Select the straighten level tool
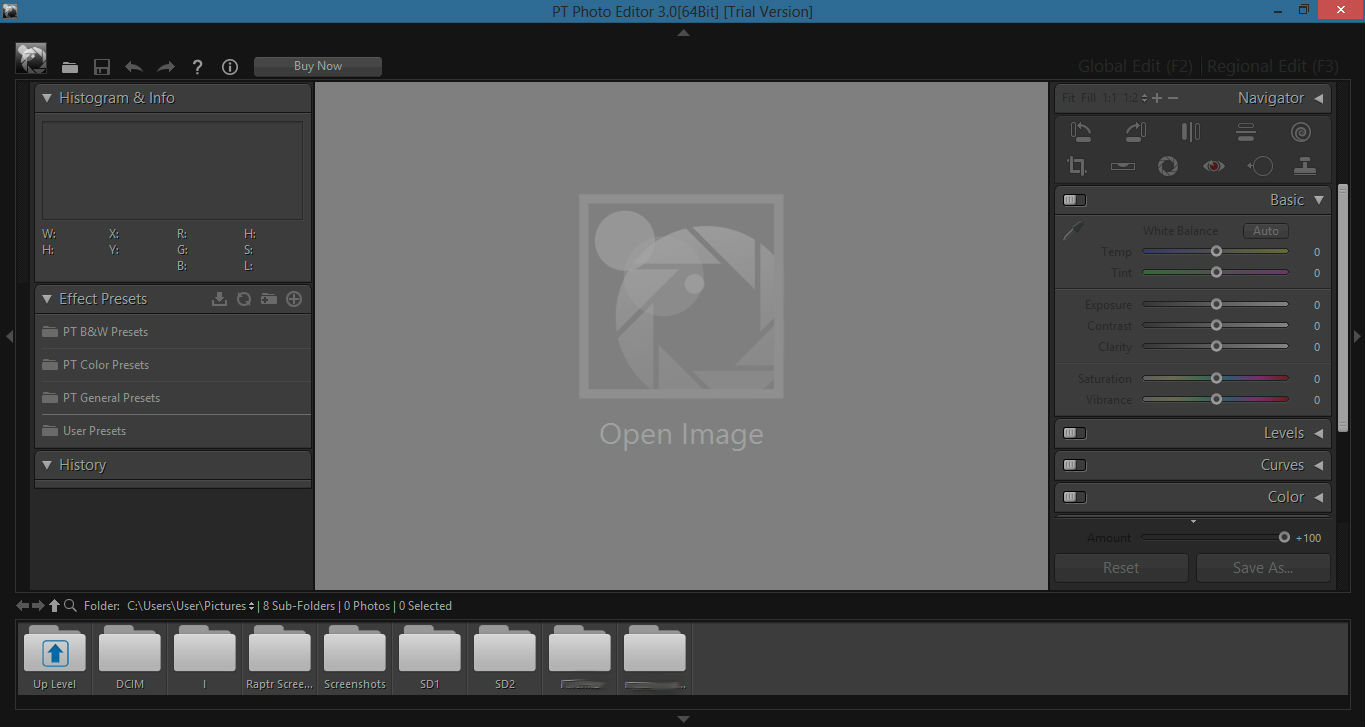The width and height of the screenshot is (1365, 727). [1122, 166]
